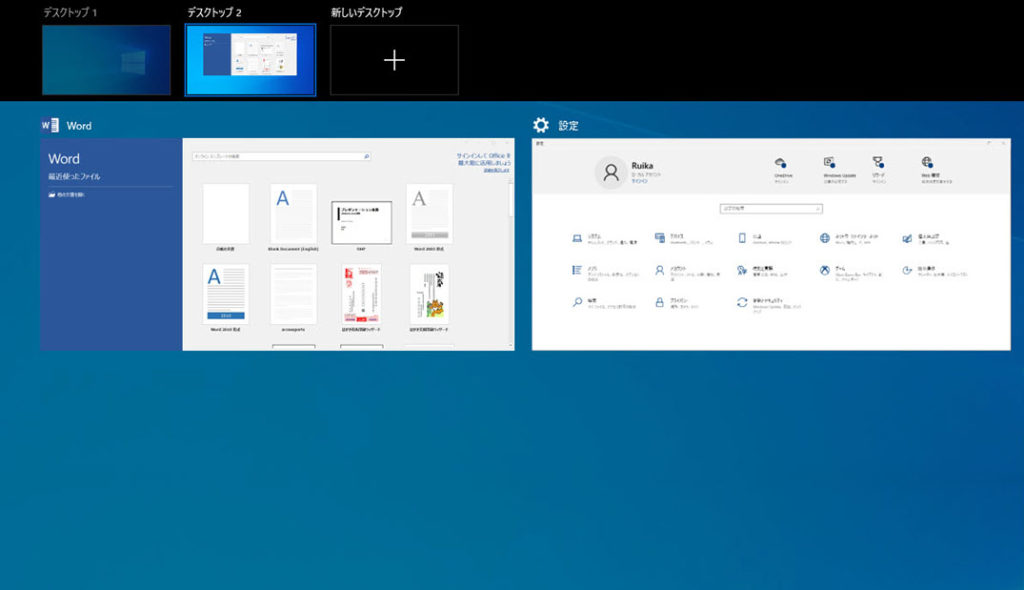Select the デスクトップ 2 desktop thumbnail

coord(250,60)
